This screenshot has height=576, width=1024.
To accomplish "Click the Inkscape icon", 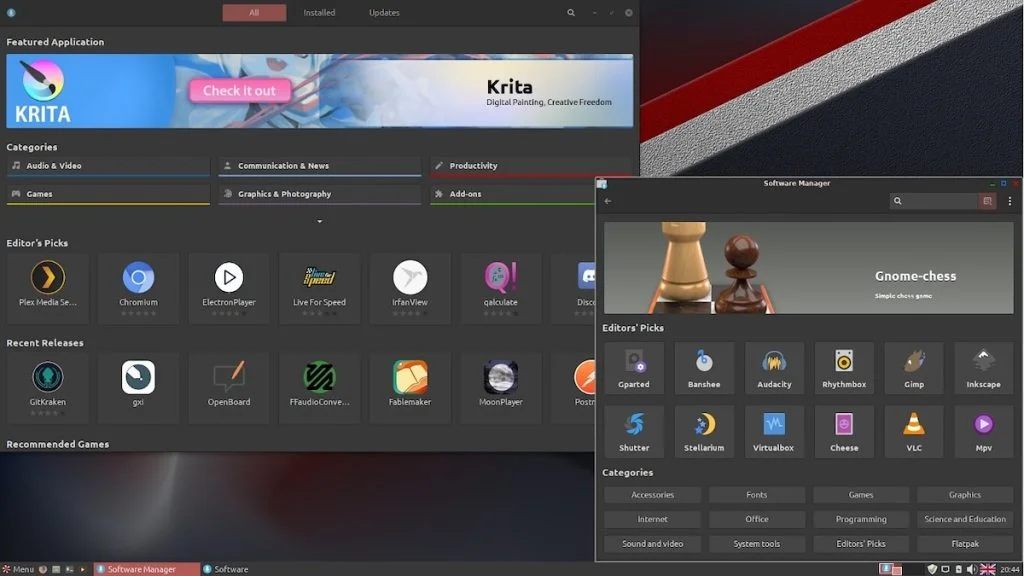I will tap(984, 367).
